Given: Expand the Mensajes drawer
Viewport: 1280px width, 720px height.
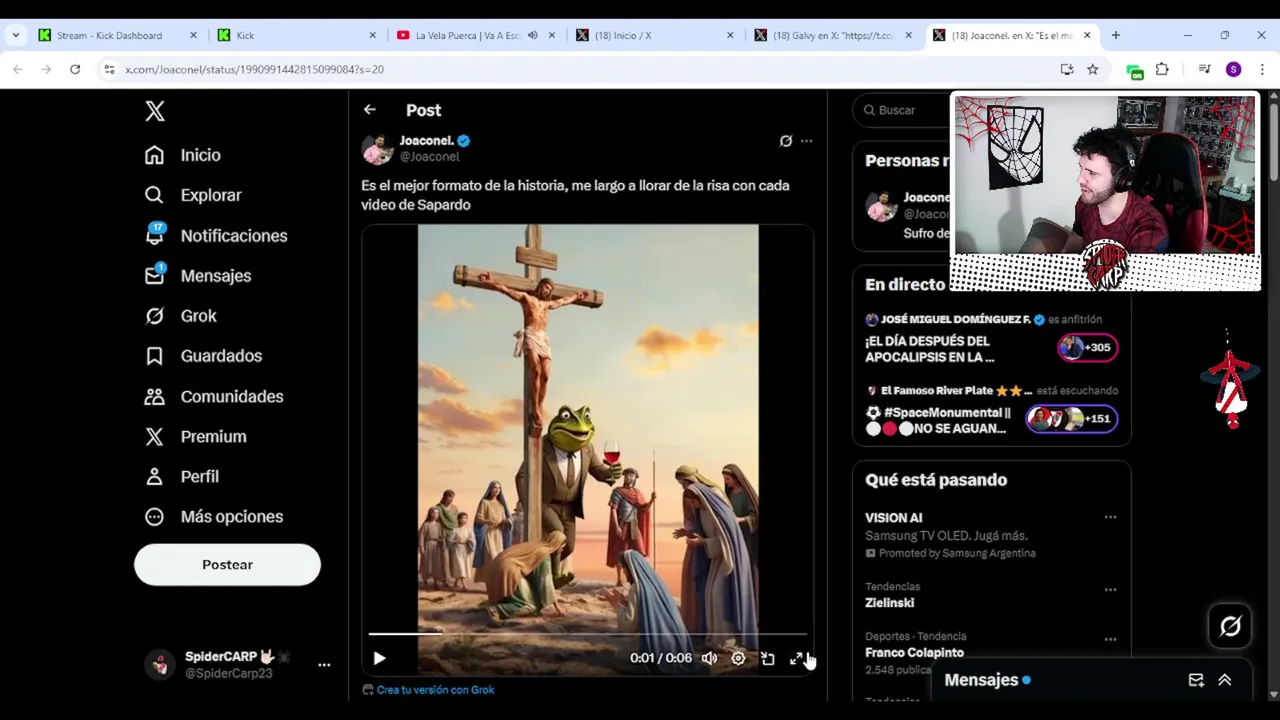Looking at the screenshot, I should pyautogui.click(x=1225, y=680).
